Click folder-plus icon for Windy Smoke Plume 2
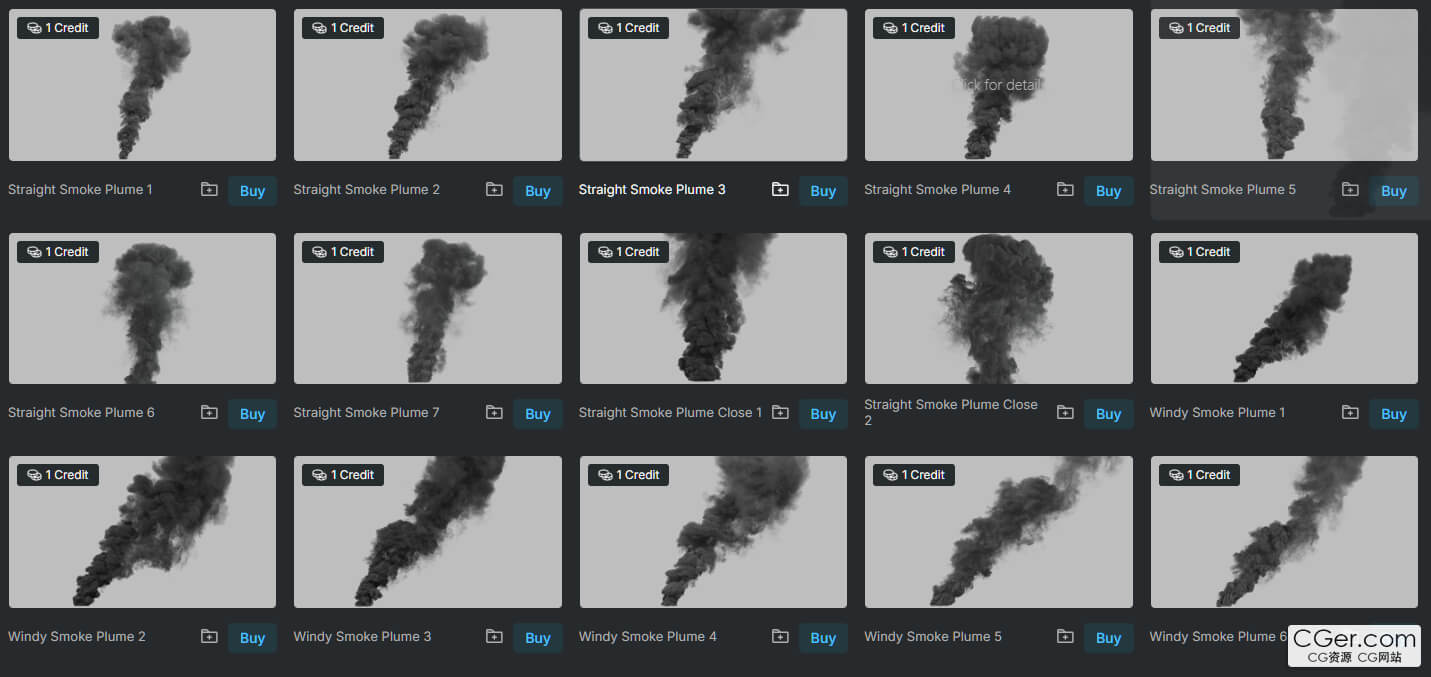1431x677 pixels. tap(209, 636)
